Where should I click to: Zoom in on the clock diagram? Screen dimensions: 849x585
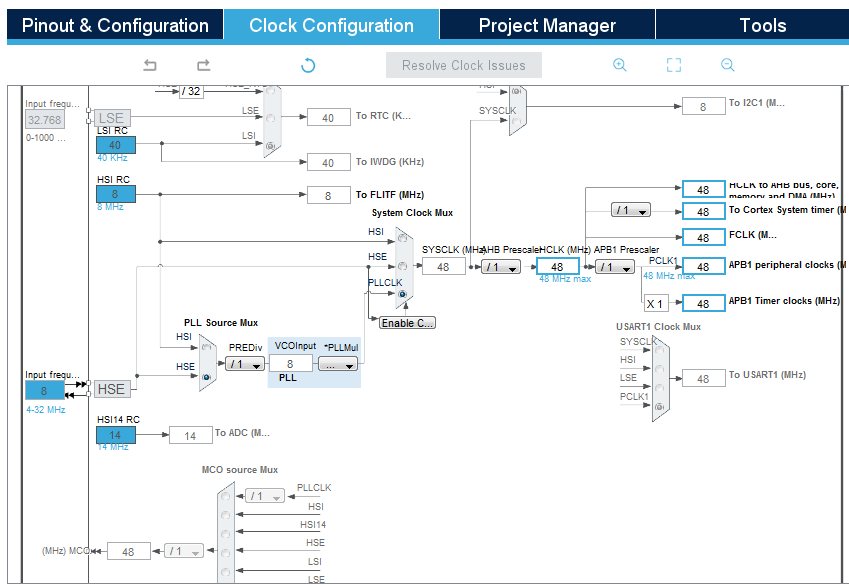619,65
